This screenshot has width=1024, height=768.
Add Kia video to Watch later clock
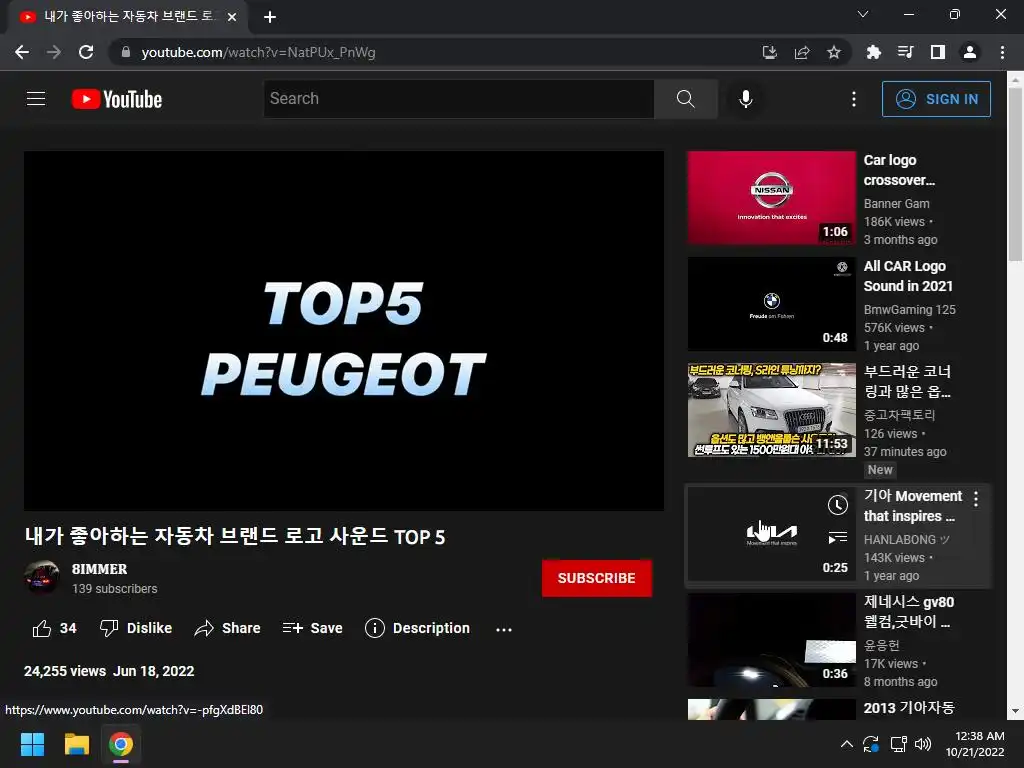click(x=837, y=504)
